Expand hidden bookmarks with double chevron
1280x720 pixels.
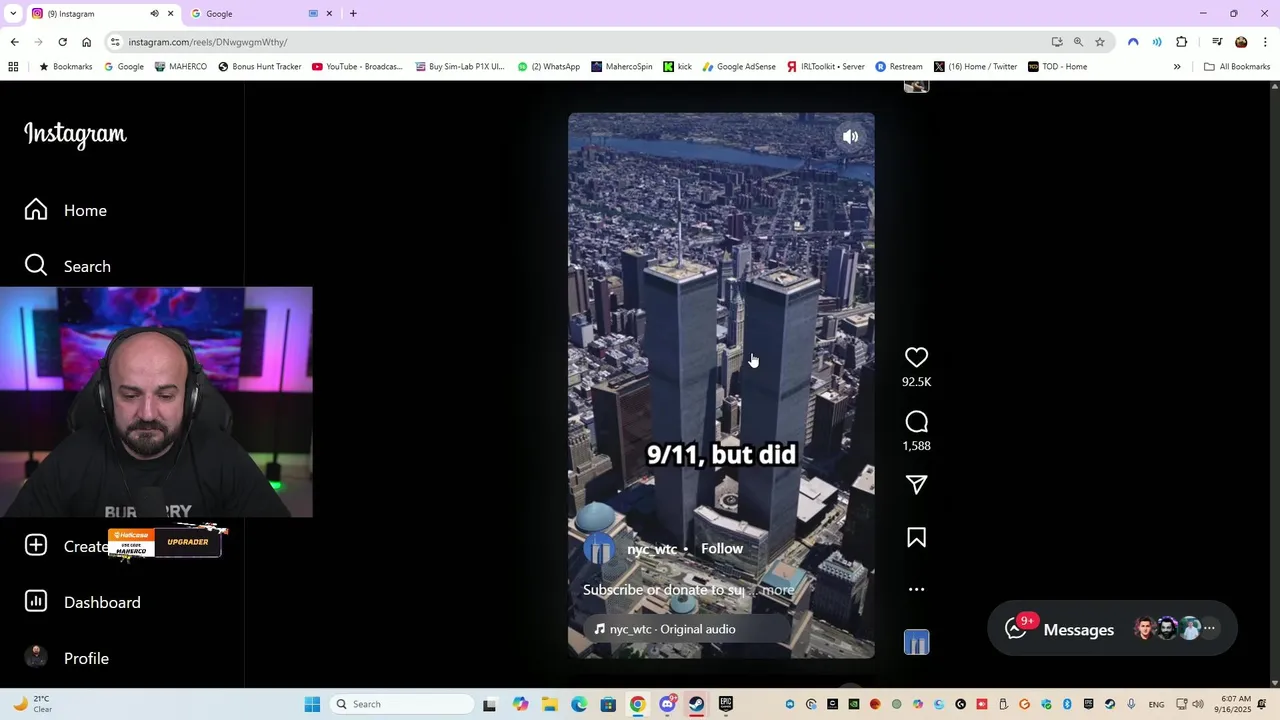[1177, 67]
